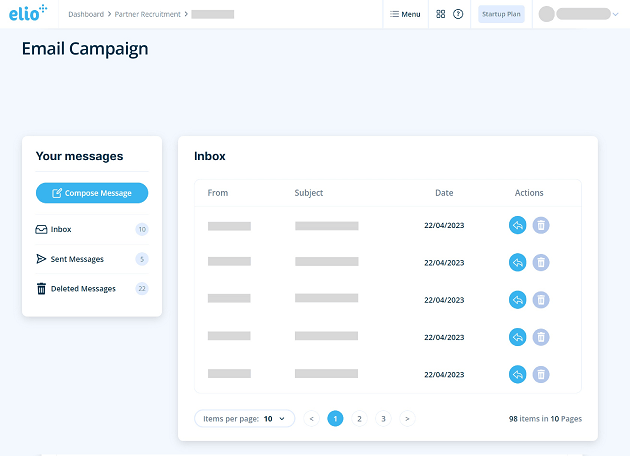Click the Startup Plan badge
The height and width of the screenshot is (456, 630).
501,14
